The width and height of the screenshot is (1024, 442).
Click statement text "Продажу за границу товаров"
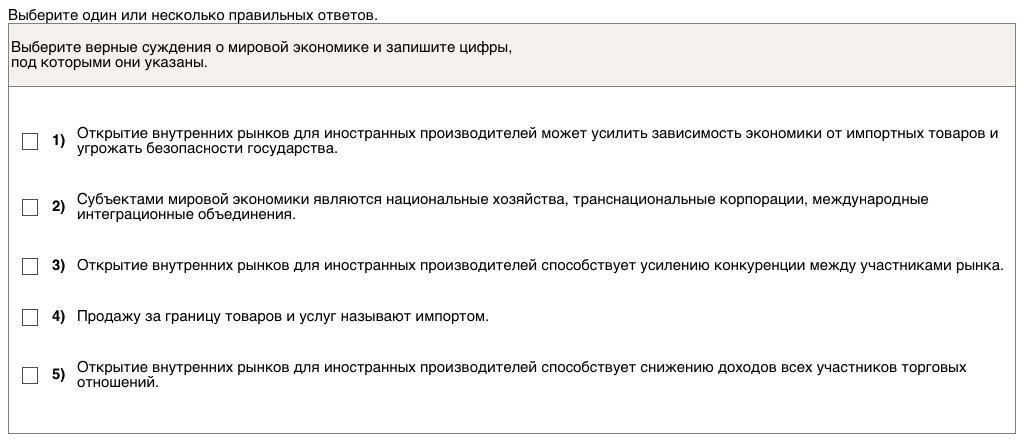click(282, 317)
